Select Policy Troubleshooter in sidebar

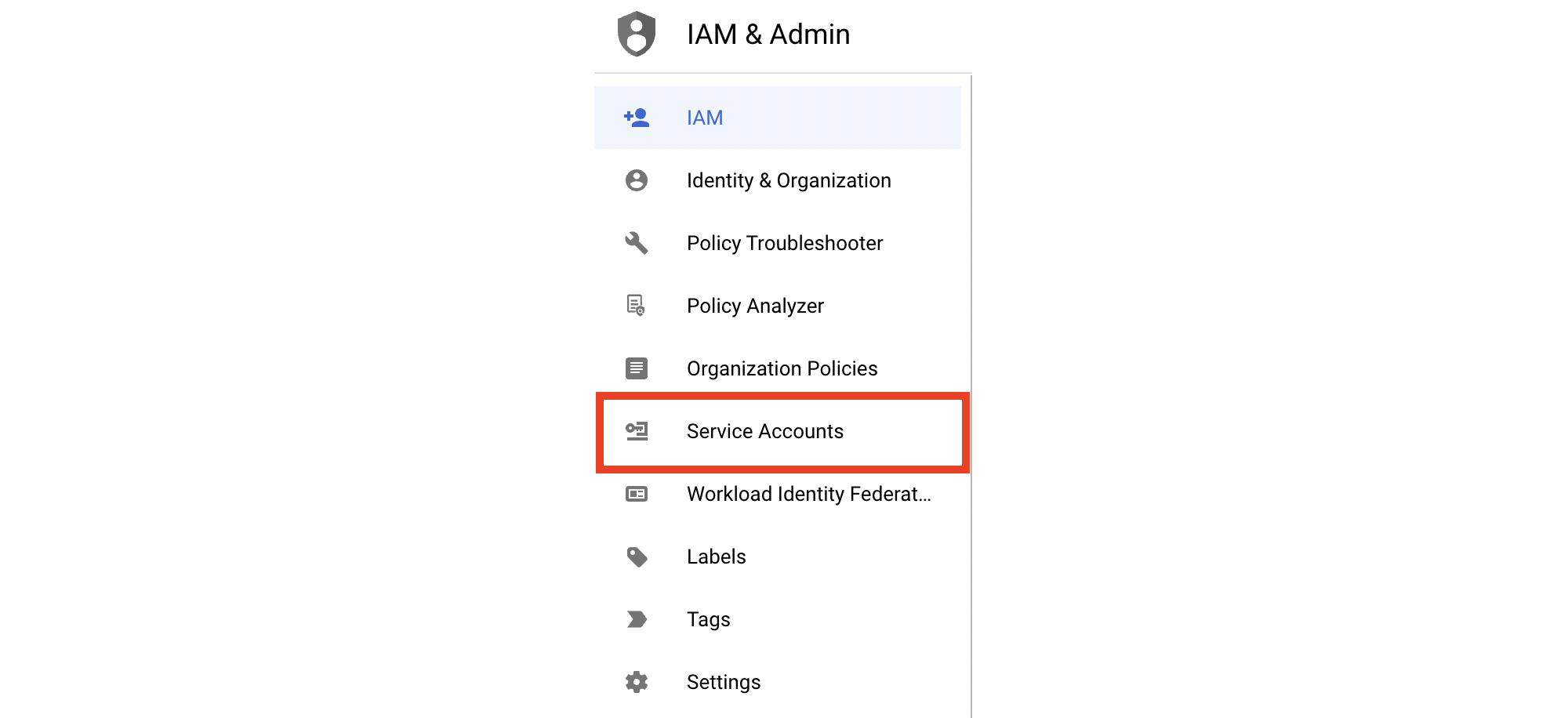pos(778,243)
